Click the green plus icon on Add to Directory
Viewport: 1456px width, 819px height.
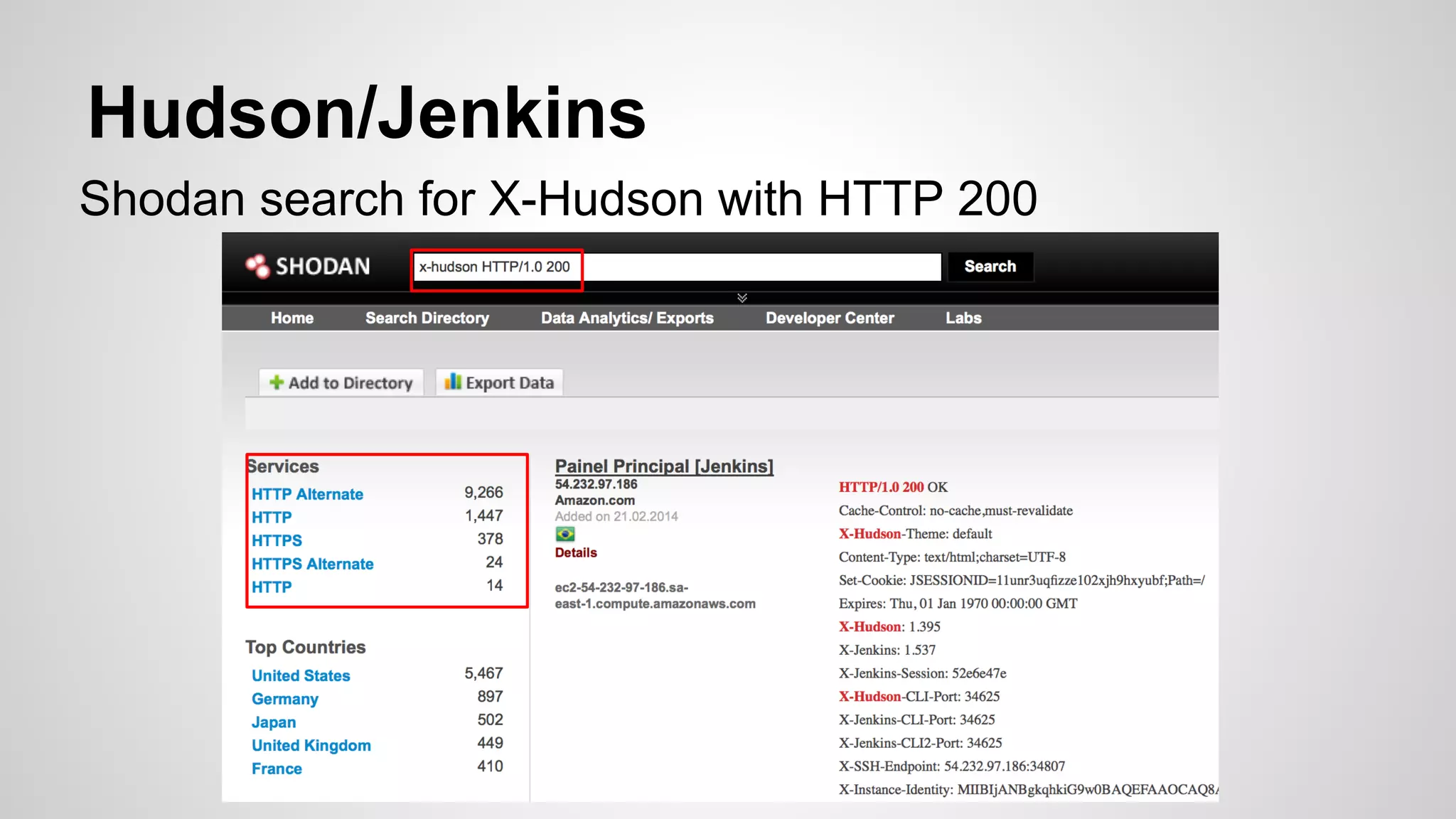(x=277, y=382)
